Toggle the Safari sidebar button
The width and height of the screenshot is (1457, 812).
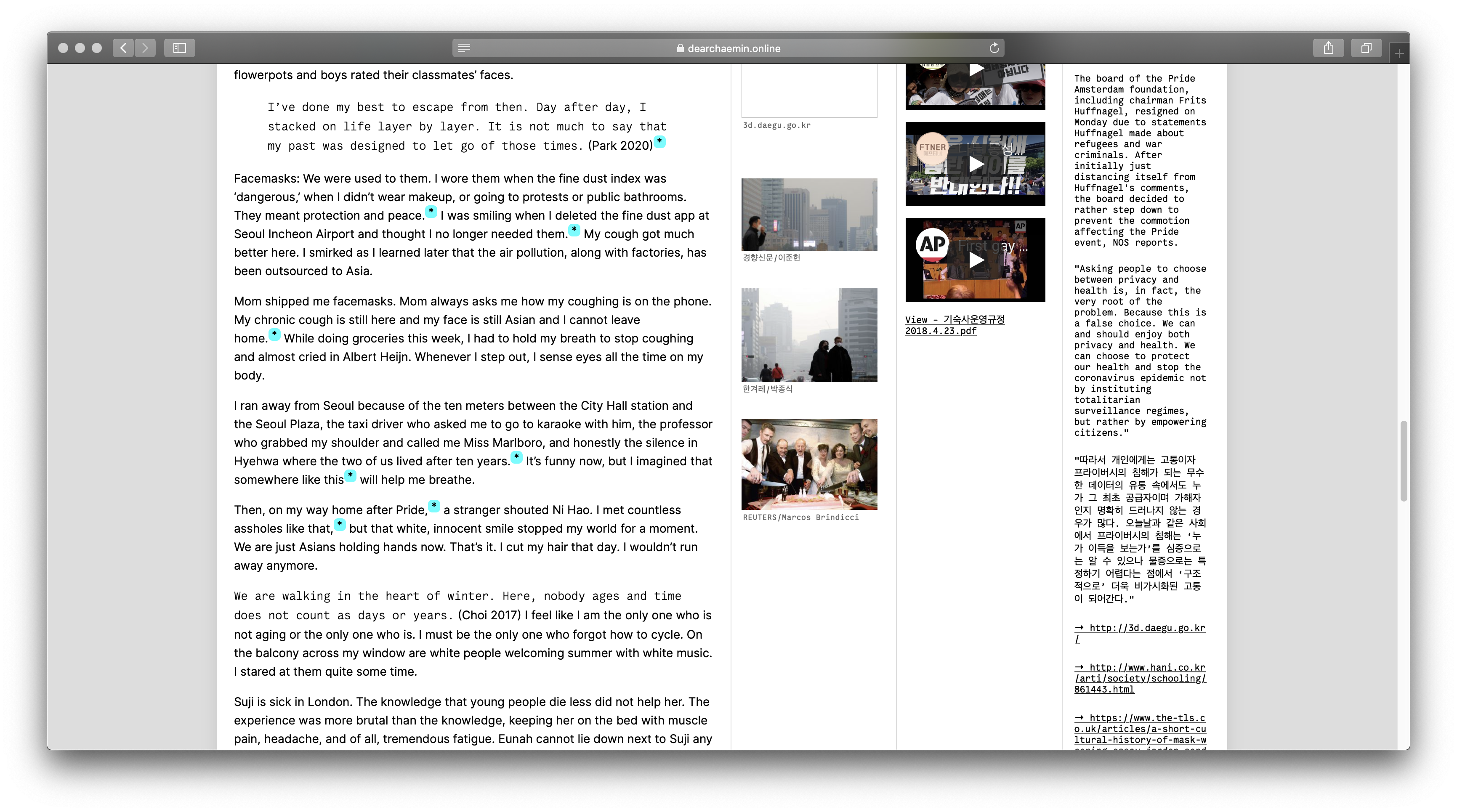pos(179,48)
